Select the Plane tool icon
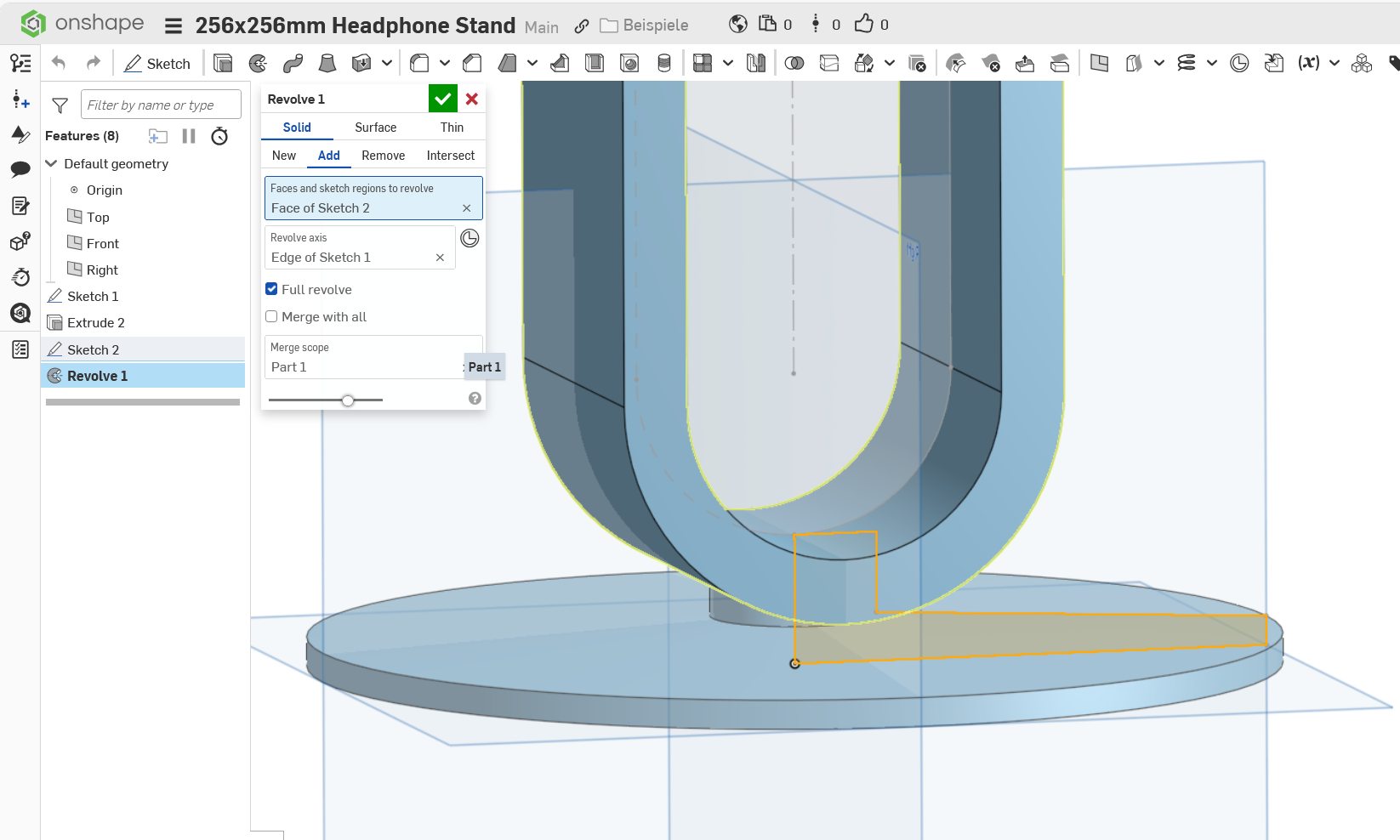1400x840 pixels. [x=1099, y=63]
